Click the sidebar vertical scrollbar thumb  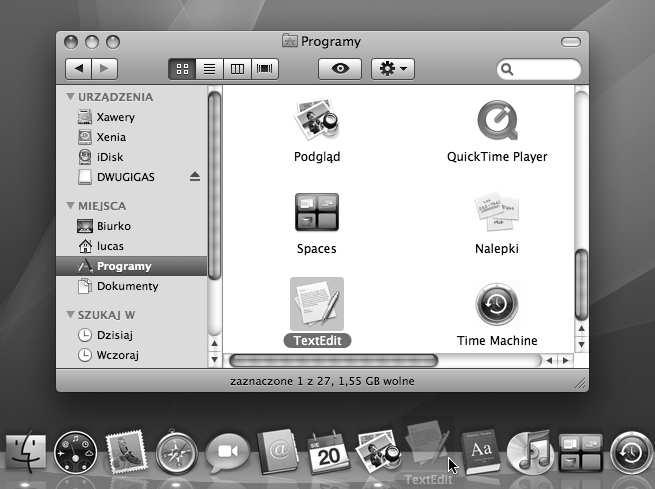(214, 185)
